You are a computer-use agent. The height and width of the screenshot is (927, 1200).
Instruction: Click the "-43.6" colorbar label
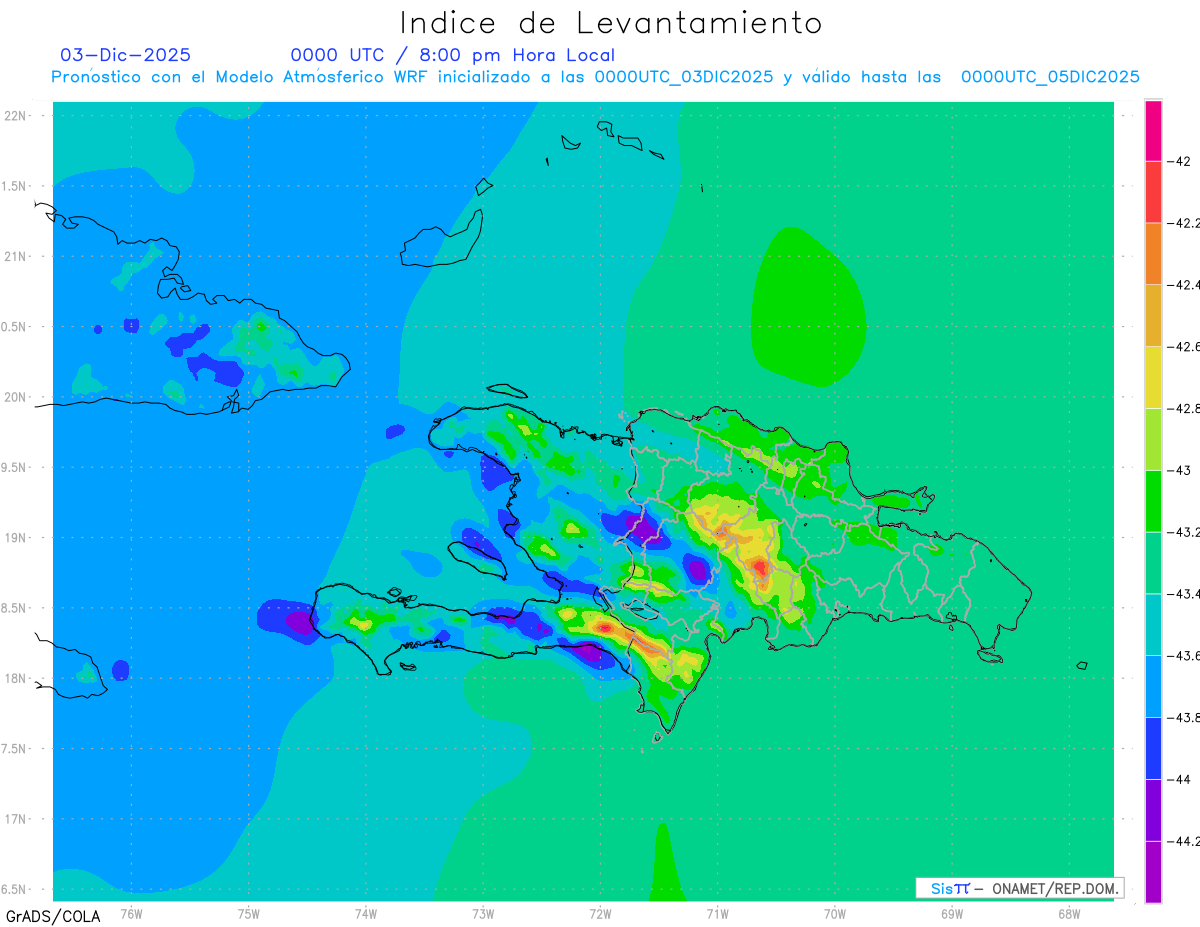coord(1183,656)
